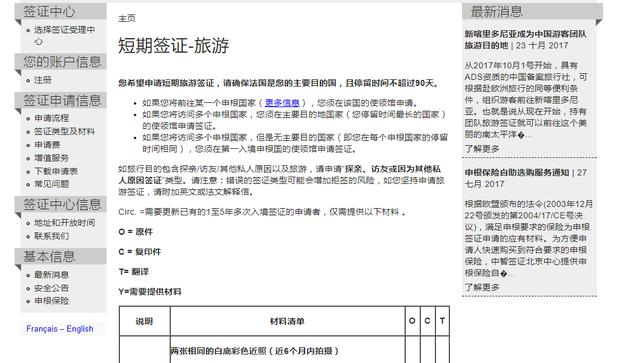The image size is (640, 363).
Task: Open the 安全公告 link
Action: pos(51,288)
